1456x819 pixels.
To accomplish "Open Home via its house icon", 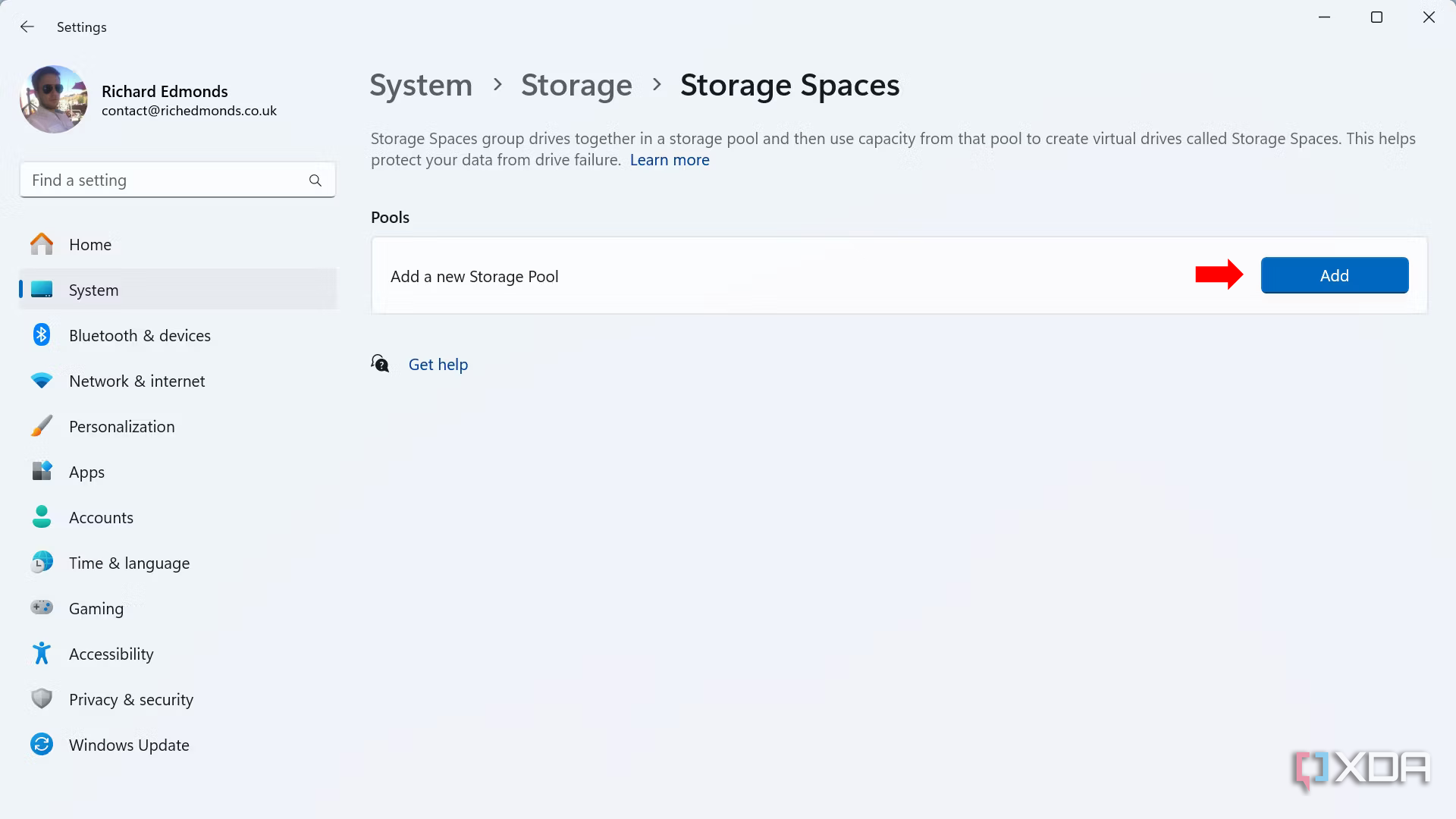I will point(42,244).
